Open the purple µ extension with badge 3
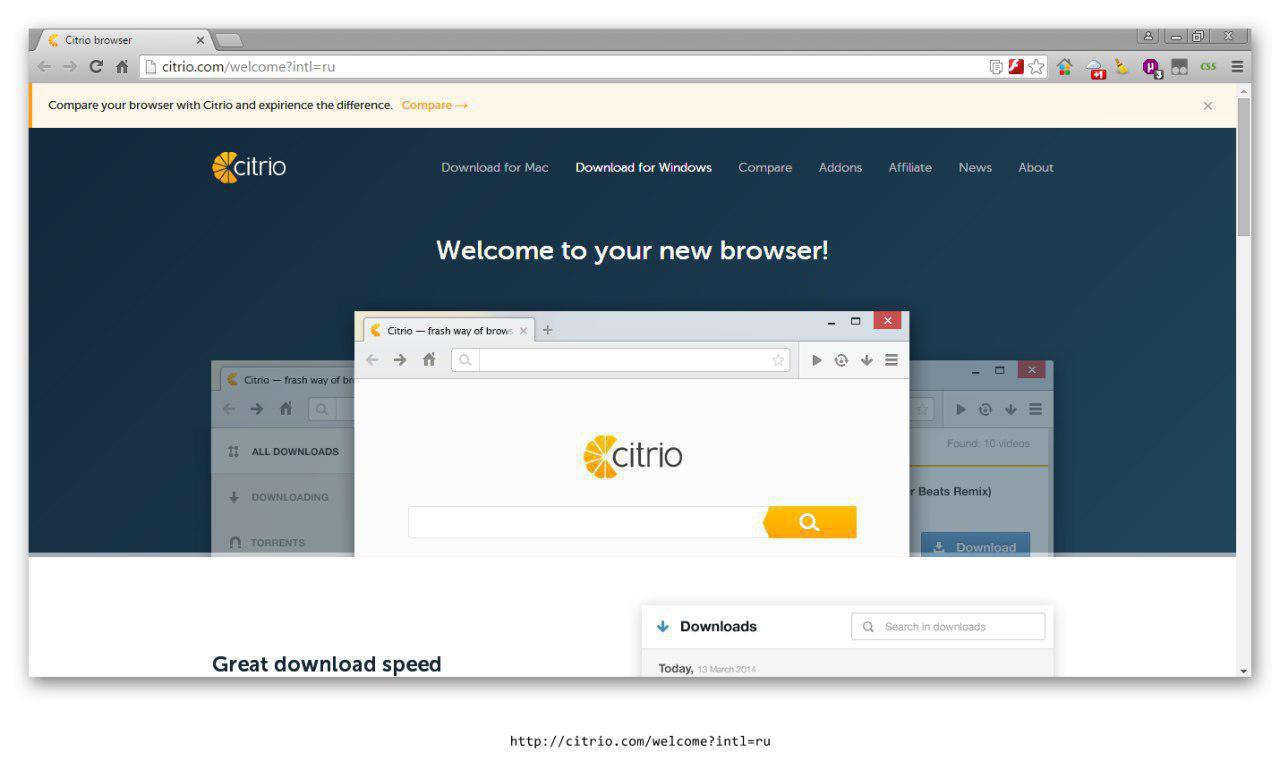Screen dimensions: 1280x777 tap(1152, 68)
